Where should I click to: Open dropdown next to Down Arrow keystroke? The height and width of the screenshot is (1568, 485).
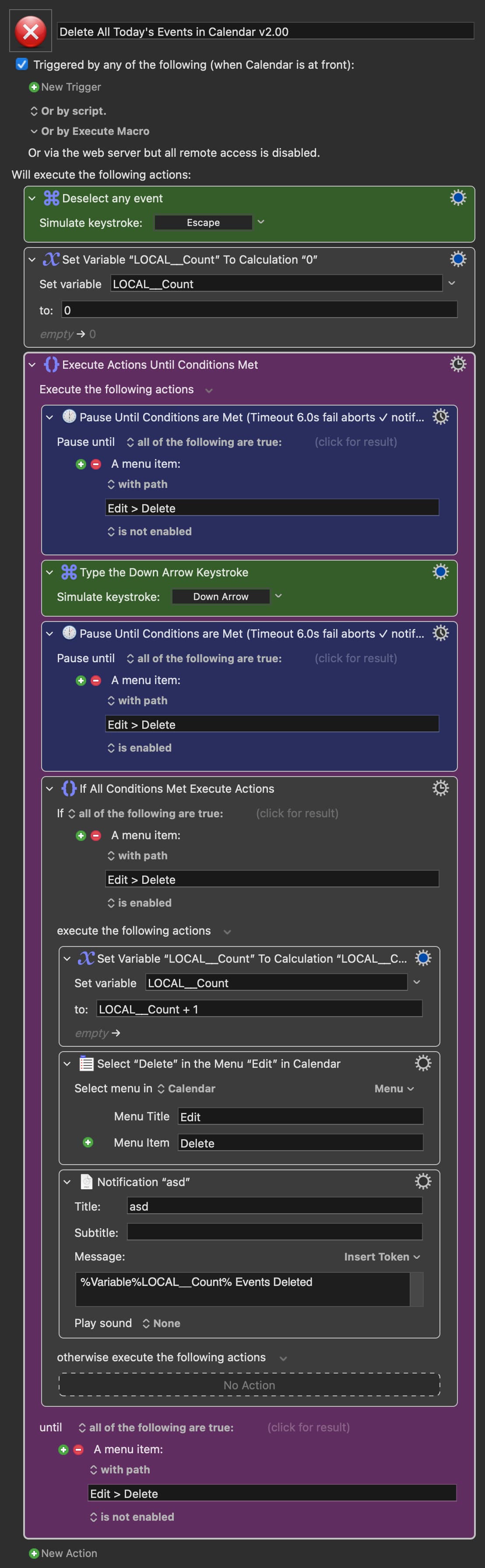point(279,596)
